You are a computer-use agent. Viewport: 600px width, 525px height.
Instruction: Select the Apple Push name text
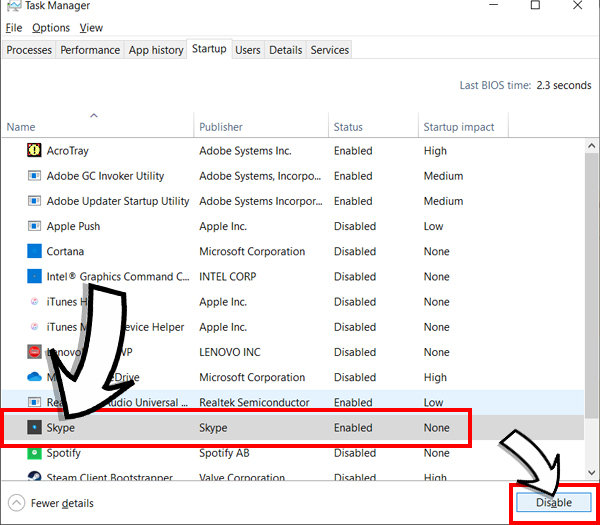pyautogui.click(x=73, y=227)
